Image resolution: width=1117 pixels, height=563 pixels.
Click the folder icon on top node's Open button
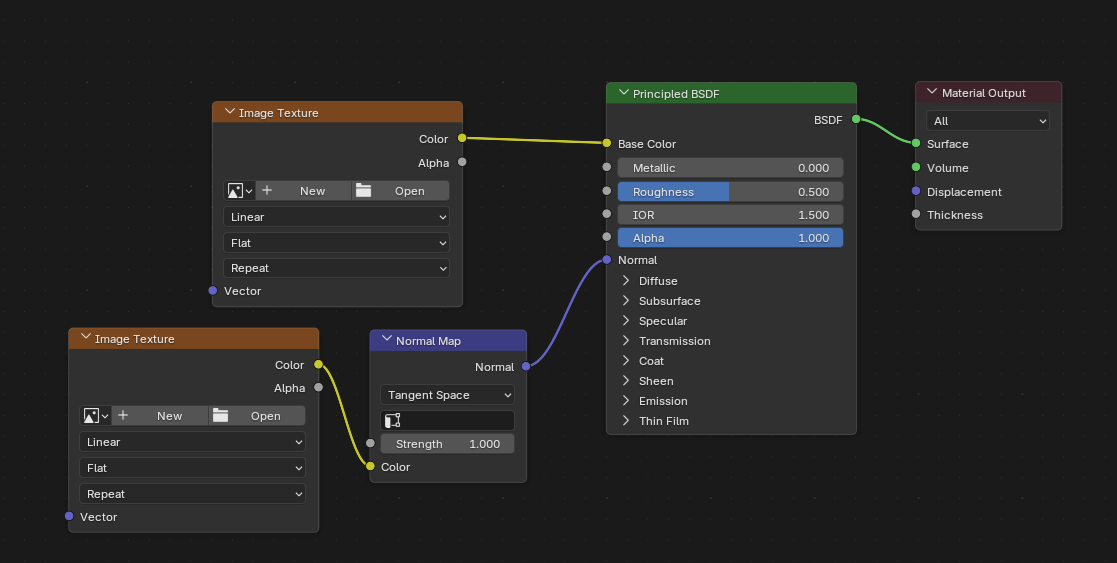[363, 191]
